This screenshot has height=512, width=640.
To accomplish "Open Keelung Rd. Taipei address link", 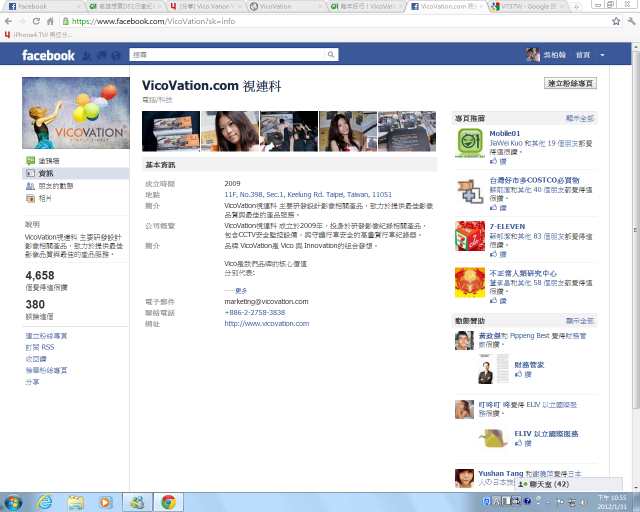I will point(308,195).
